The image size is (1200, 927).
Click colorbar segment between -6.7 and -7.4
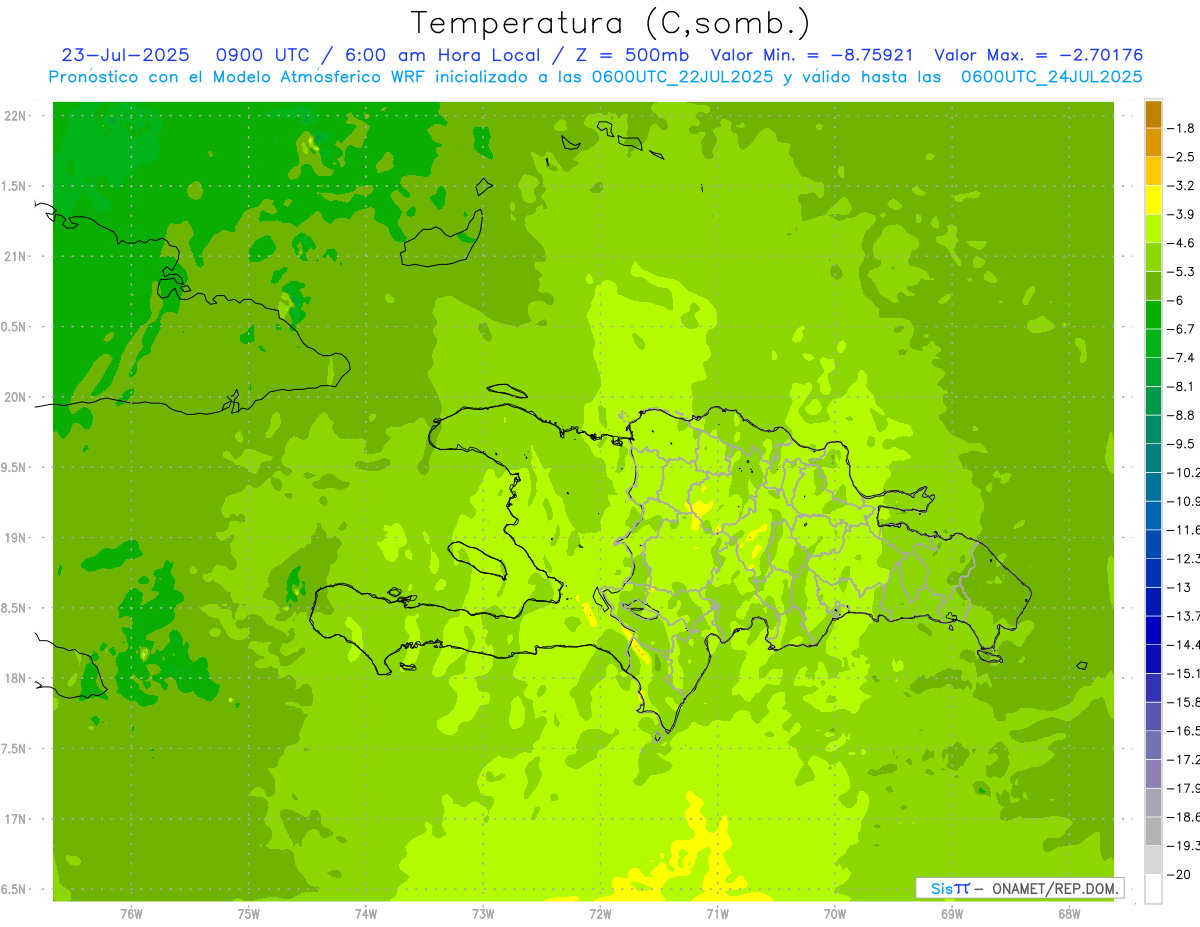(x=1153, y=343)
